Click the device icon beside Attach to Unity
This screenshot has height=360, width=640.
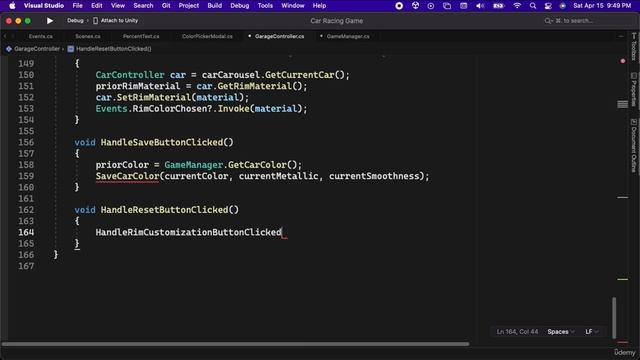(95, 20)
